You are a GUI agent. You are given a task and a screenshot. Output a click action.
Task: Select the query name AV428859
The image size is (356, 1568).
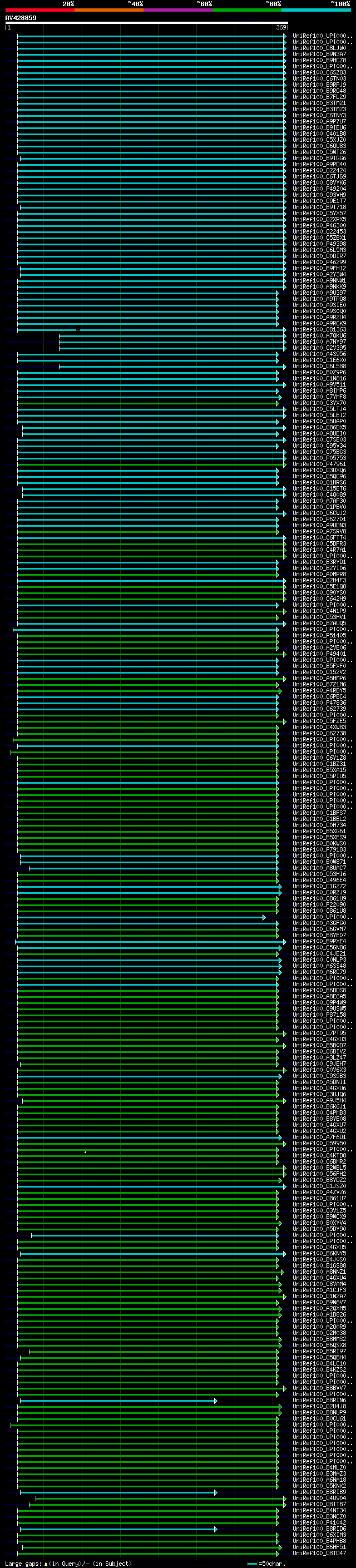[x=21, y=18]
